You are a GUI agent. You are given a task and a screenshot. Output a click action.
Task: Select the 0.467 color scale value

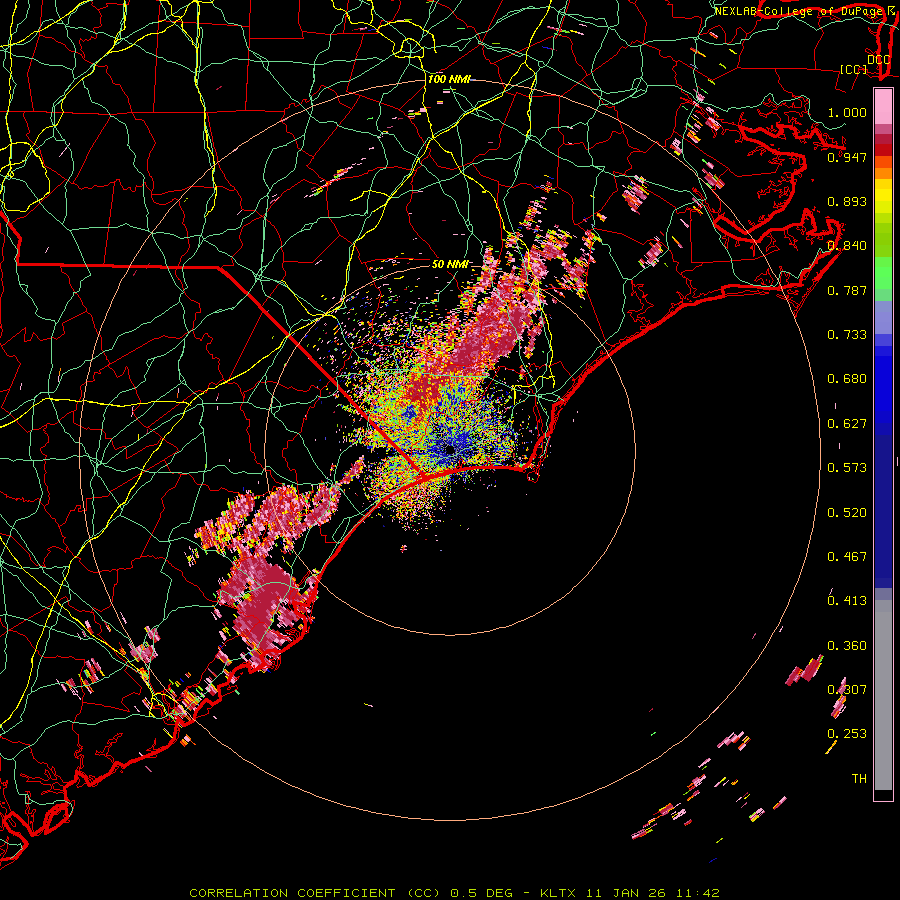(847, 557)
